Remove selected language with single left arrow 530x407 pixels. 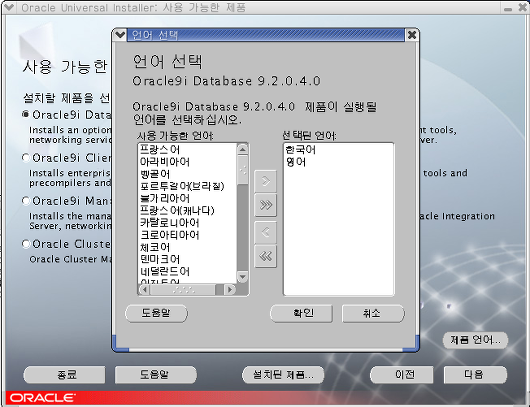pyautogui.click(x=265, y=232)
